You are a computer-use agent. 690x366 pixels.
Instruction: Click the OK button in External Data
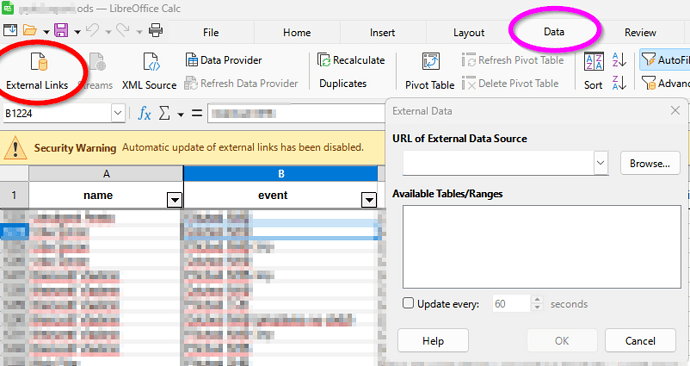(x=562, y=341)
